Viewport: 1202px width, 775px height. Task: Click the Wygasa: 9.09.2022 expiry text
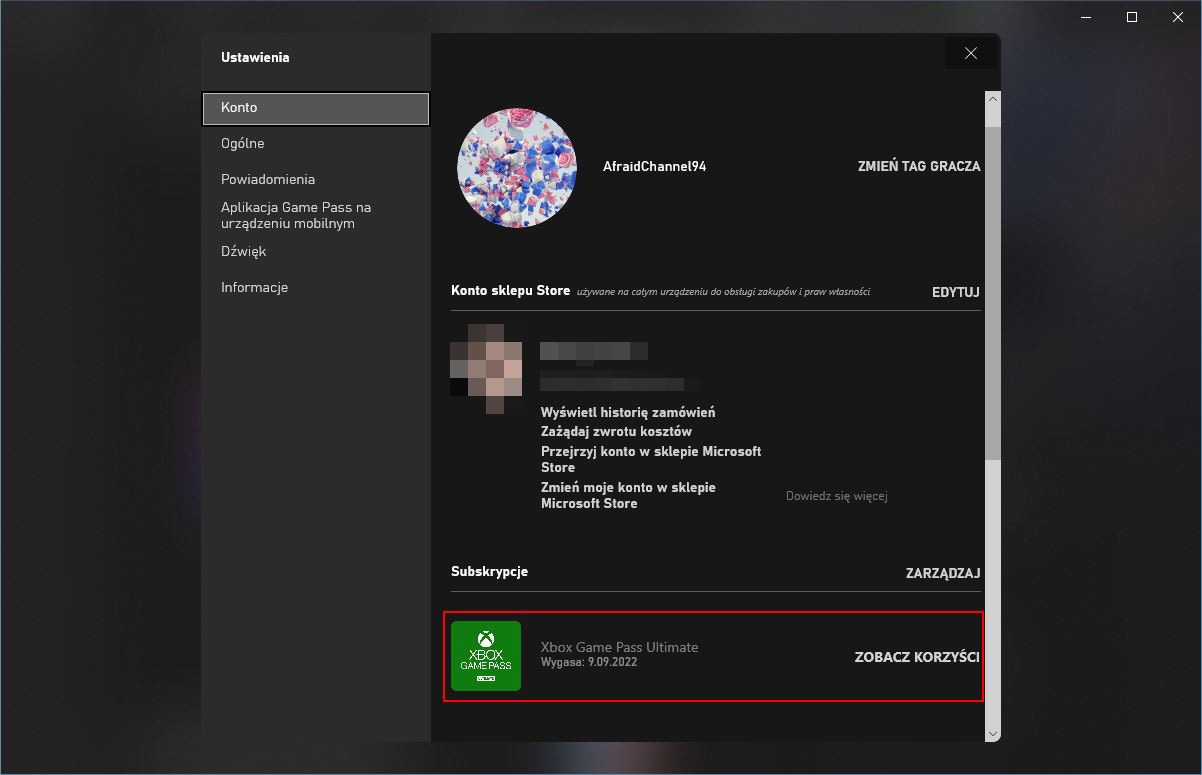pyautogui.click(x=589, y=662)
